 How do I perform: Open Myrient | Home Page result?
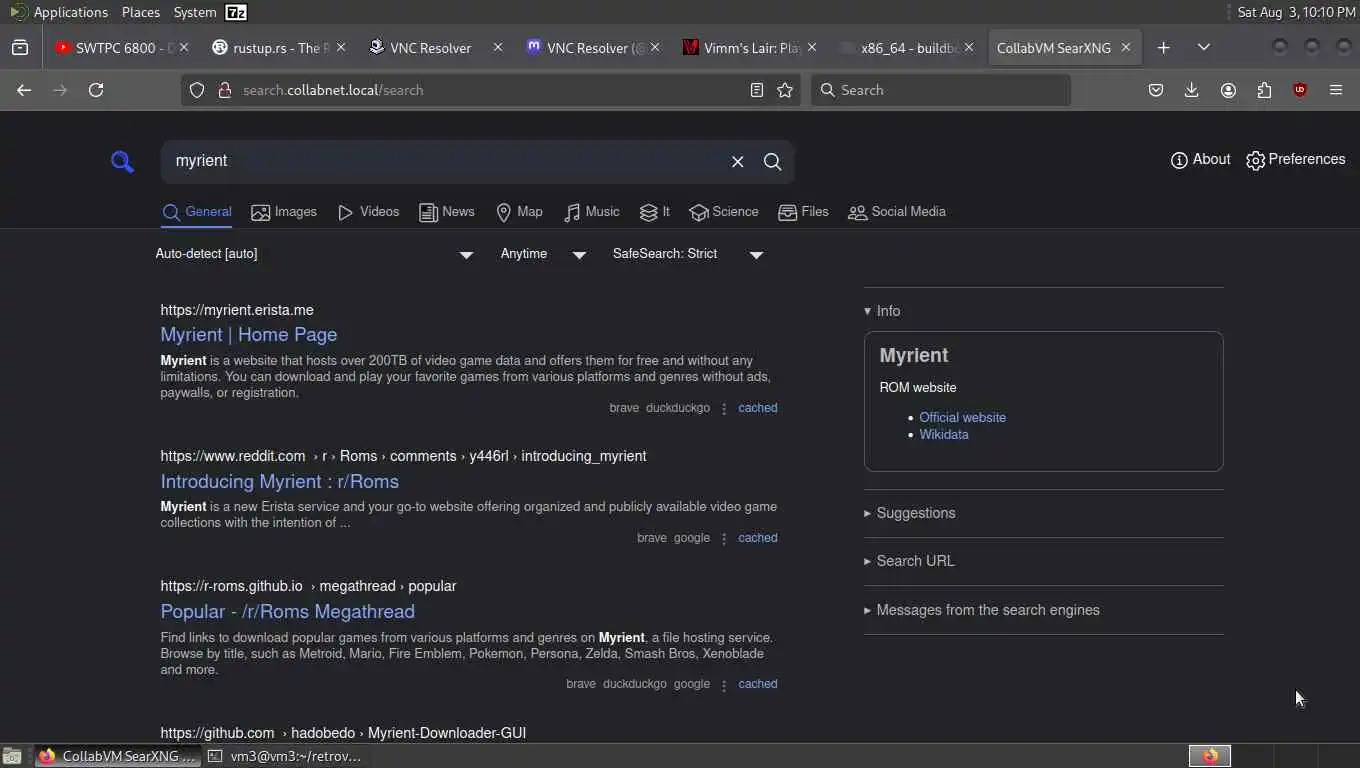coord(249,335)
